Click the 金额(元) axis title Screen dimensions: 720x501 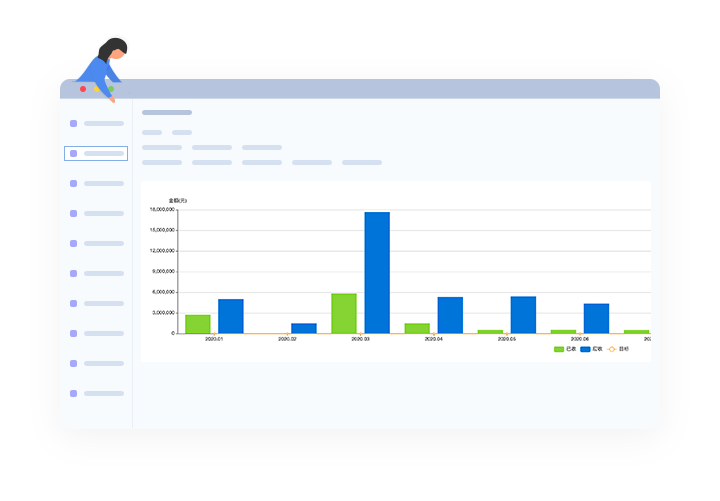pos(178,201)
